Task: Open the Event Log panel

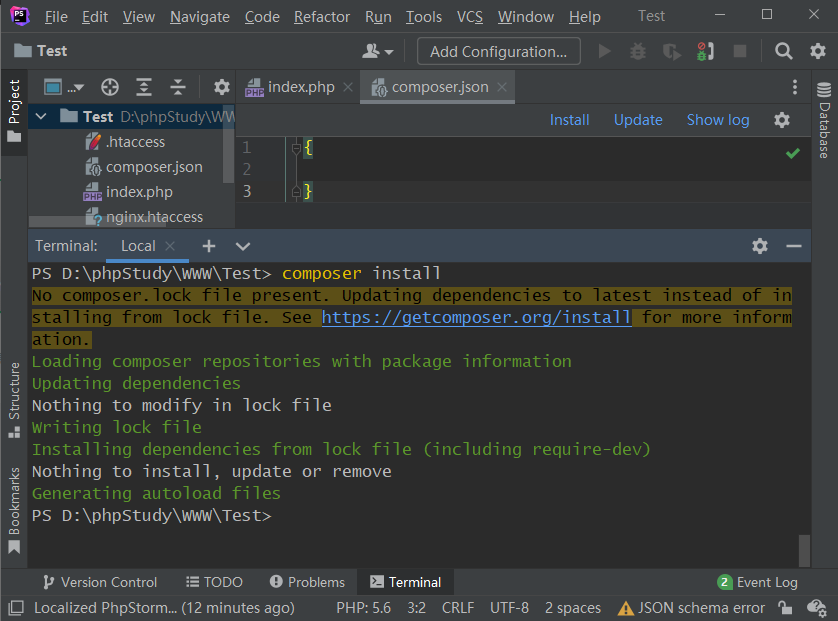Action: (757, 583)
